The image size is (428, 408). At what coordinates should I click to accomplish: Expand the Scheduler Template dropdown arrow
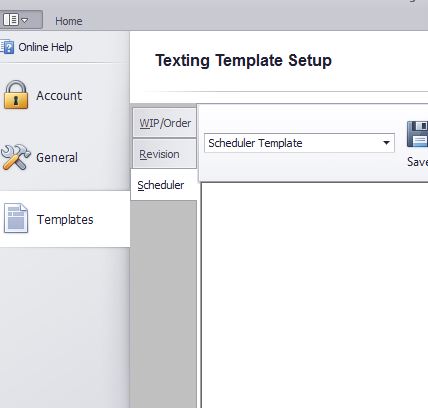click(x=386, y=143)
